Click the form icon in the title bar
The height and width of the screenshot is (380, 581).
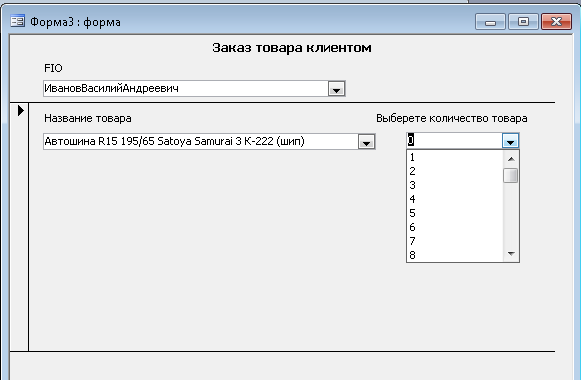pyautogui.click(x=17, y=21)
